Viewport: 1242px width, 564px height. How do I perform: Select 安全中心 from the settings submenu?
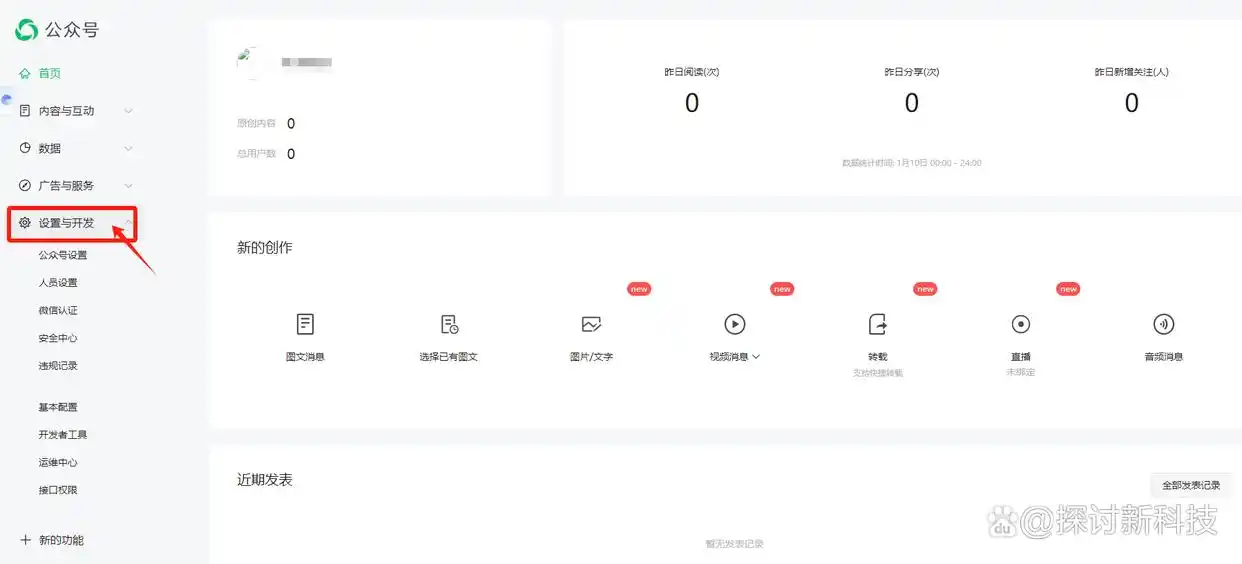tap(58, 338)
